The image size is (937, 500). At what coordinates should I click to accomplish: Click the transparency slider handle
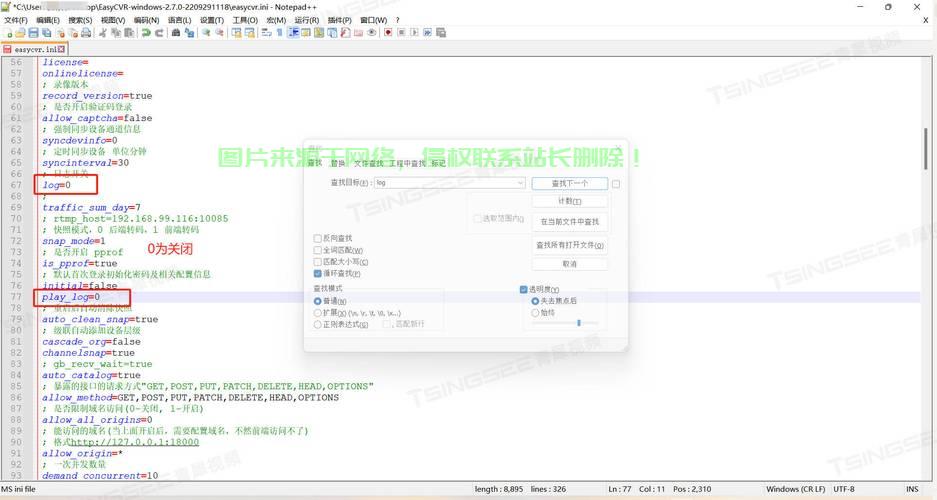(x=578, y=323)
